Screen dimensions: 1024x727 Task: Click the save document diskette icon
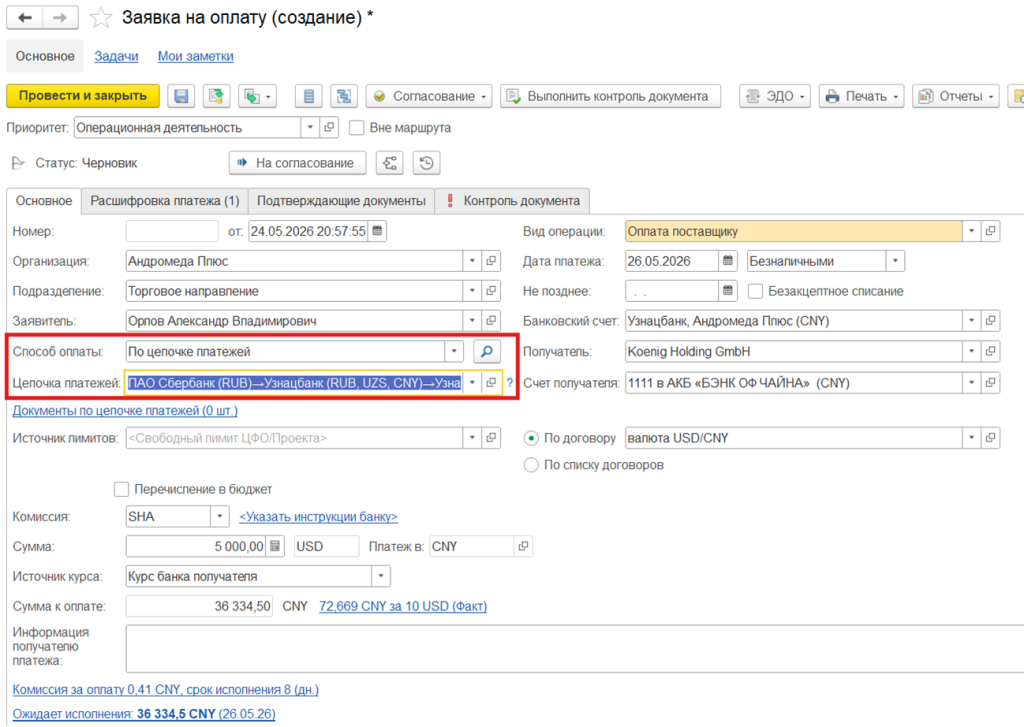(x=181, y=96)
